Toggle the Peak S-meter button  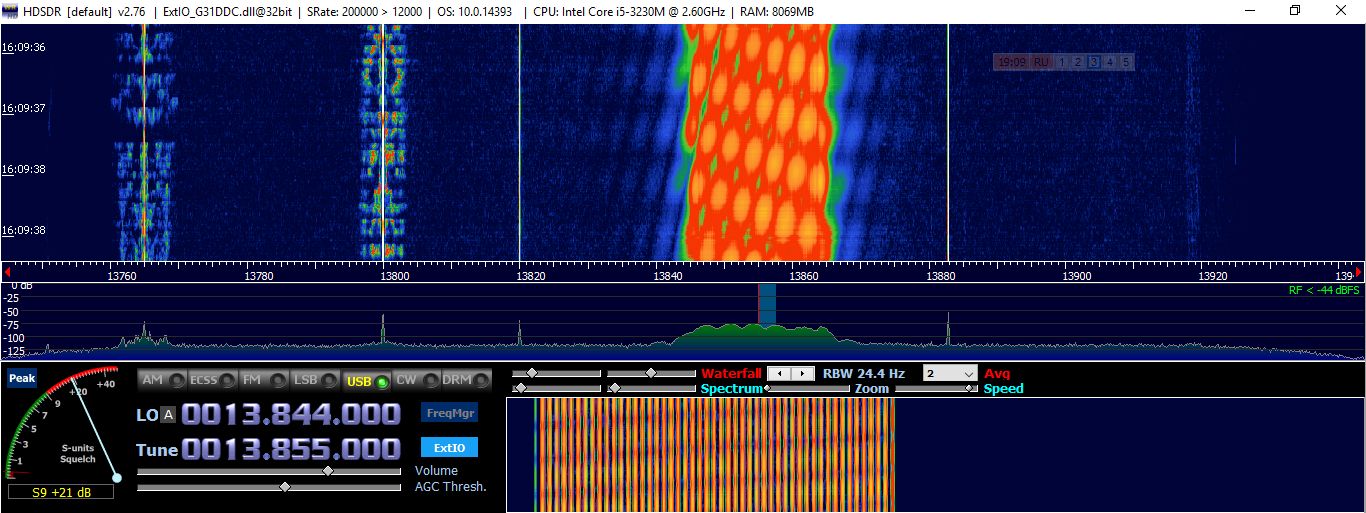[22, 378]
